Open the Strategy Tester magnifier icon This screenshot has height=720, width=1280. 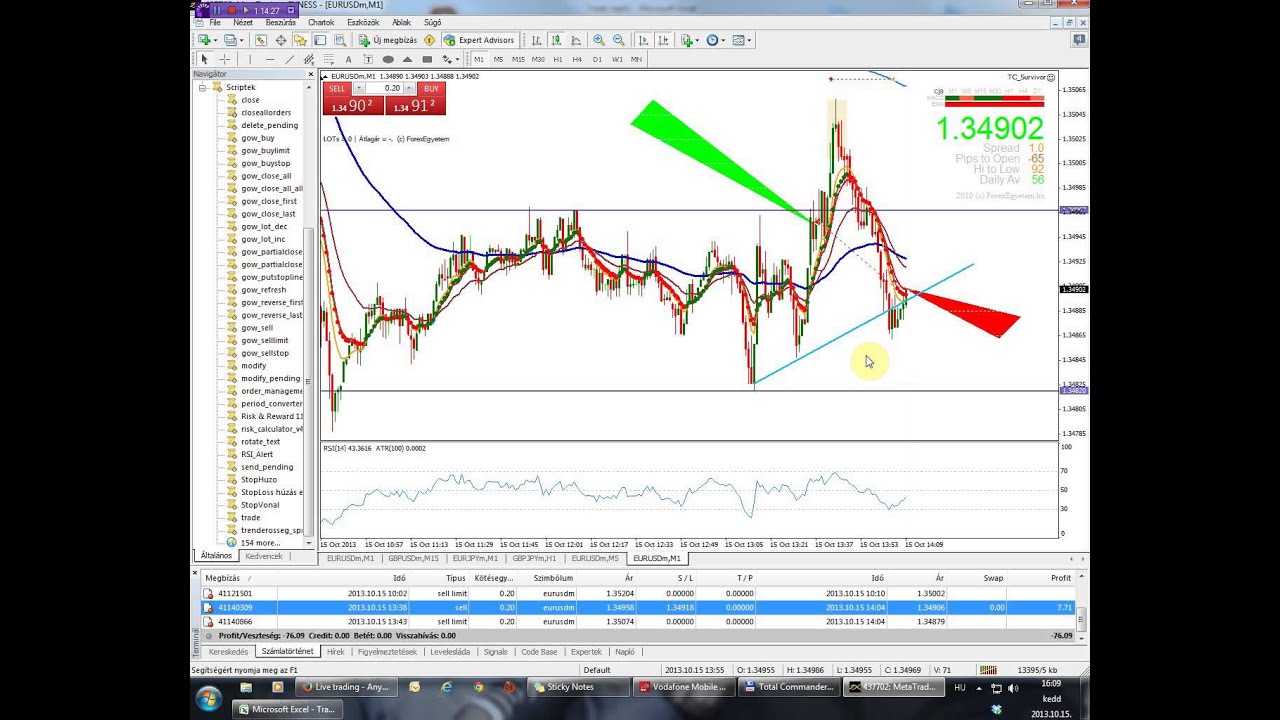(x=340, y=40)
